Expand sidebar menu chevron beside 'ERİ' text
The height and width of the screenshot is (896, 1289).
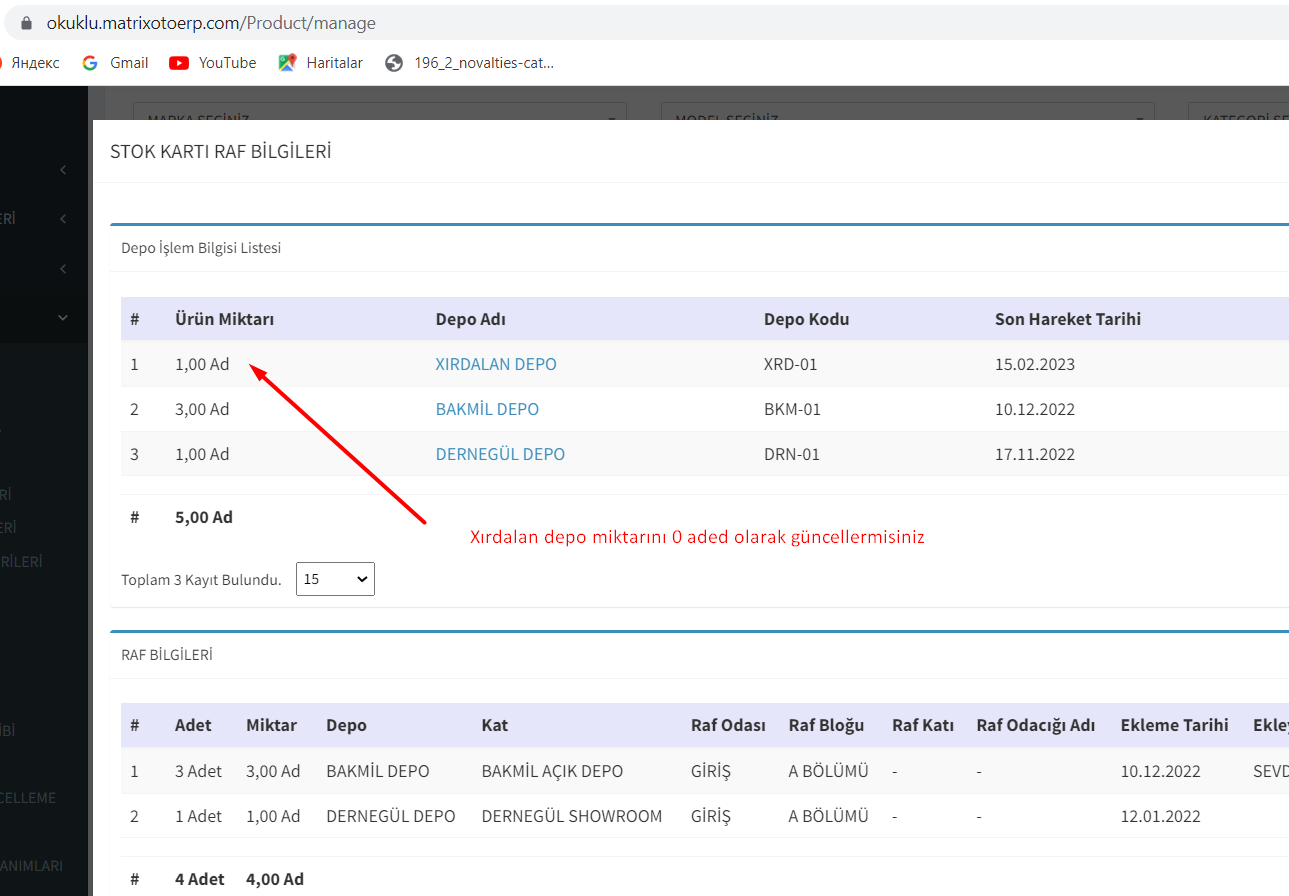[63, 219]
